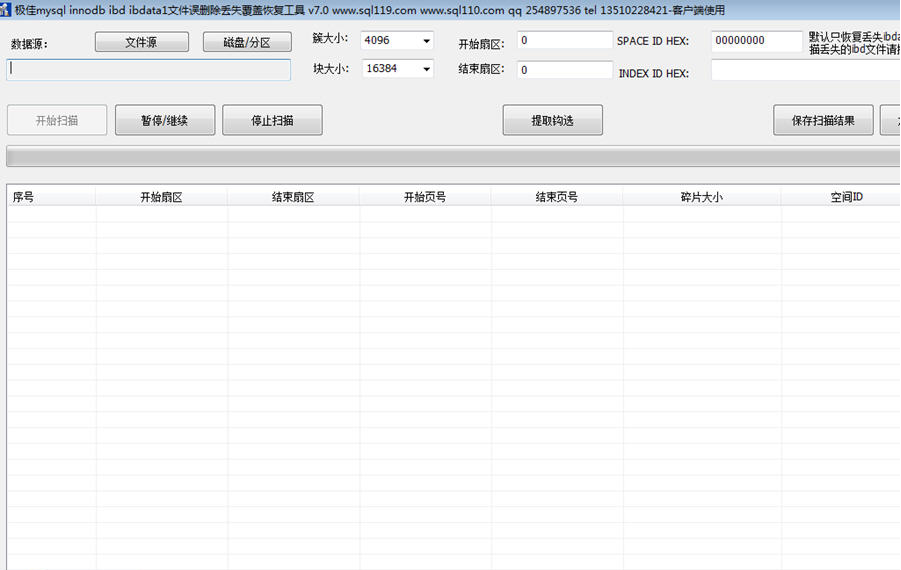Click the app icon in the title bar
The image size is (901, 570).
6,10
